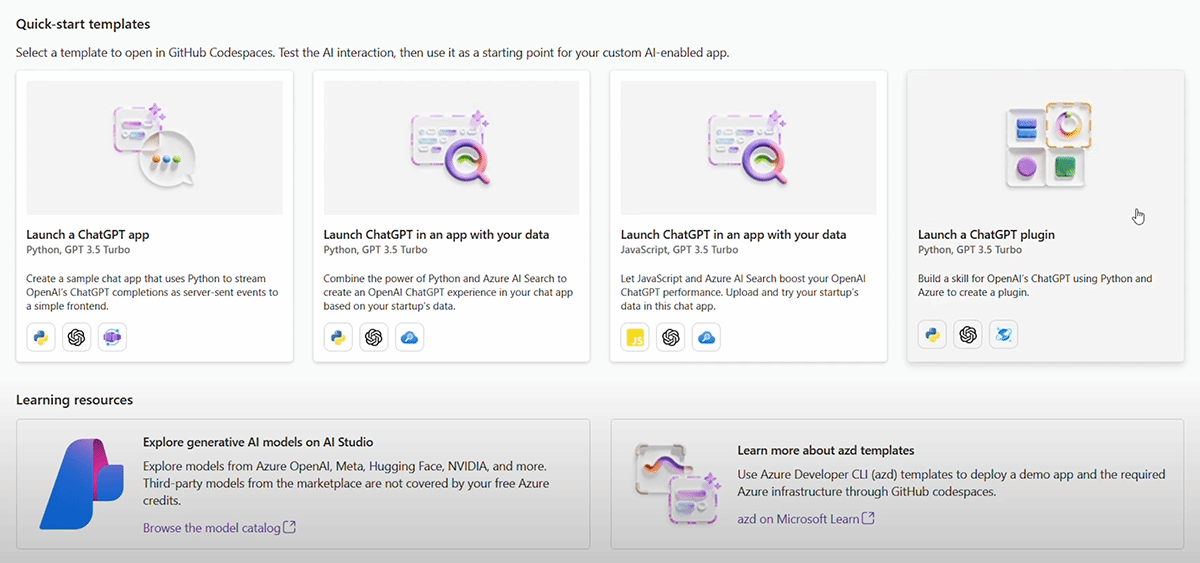Click the ChatGPT app chat bubble thumbnail
The width and height of the screenshot is (1200, 563).
click(154, 148)
